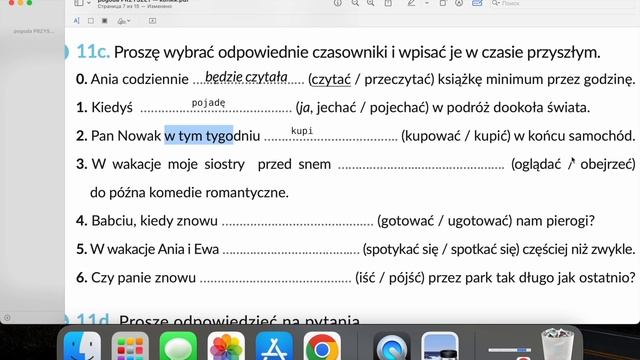Screen dimensions: 640x360
Task: Open Finder from the Dock
Action: click(82, 346)
